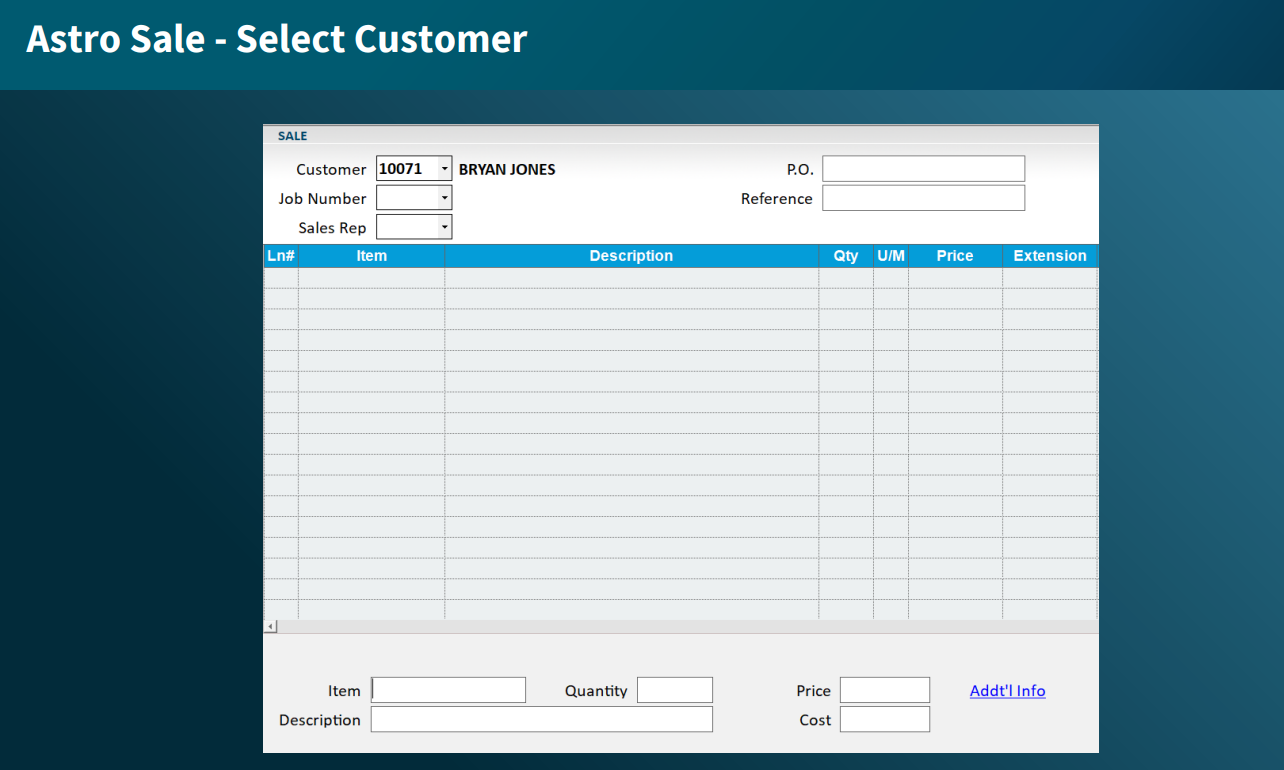Select the Description column header
The image size is (1284, 770).
pos(631,256)
